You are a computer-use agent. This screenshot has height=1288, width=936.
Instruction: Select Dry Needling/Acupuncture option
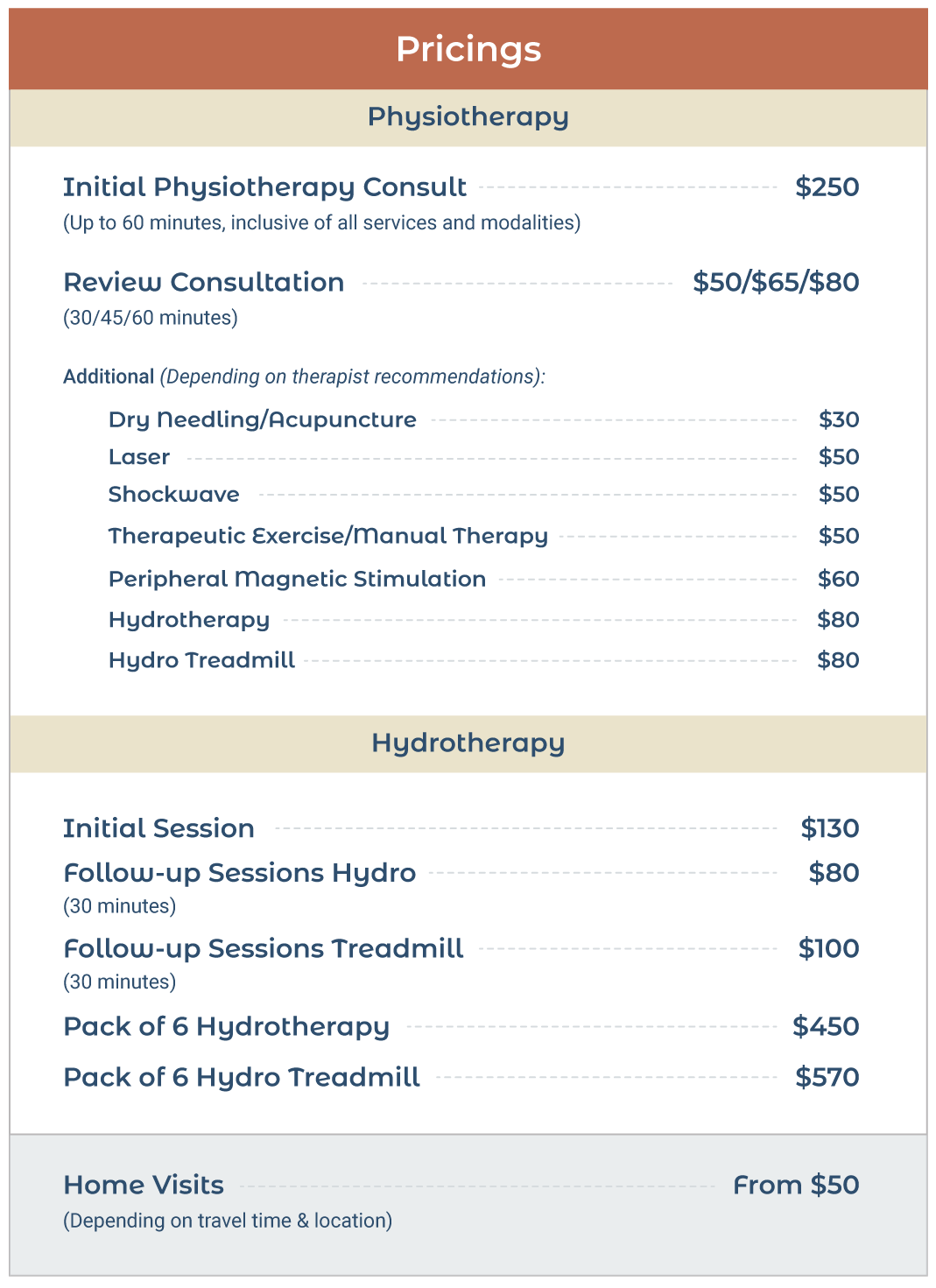(263, 419)
